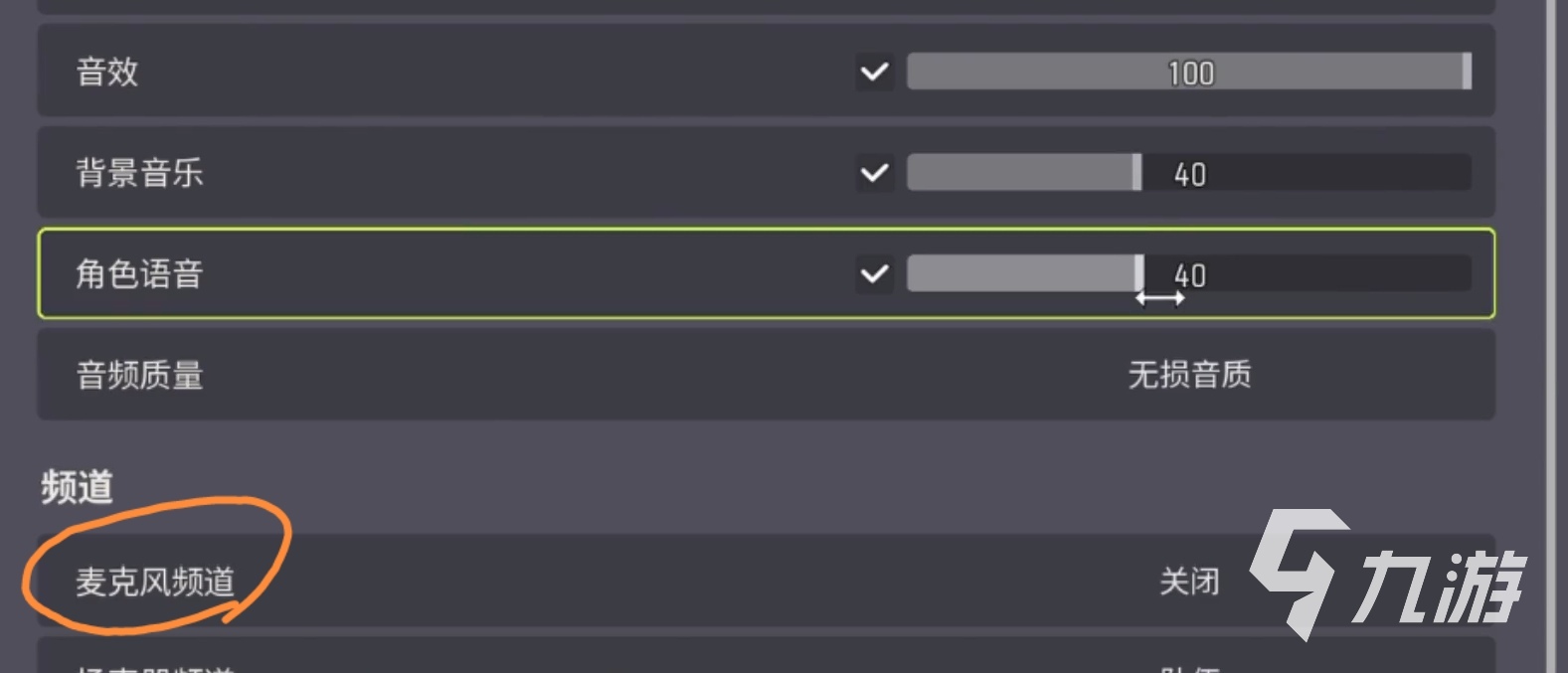The height and width of the screenshot is (673, 1568).
Task: Click the 音频质量 row label
Action: pos(140,375)
